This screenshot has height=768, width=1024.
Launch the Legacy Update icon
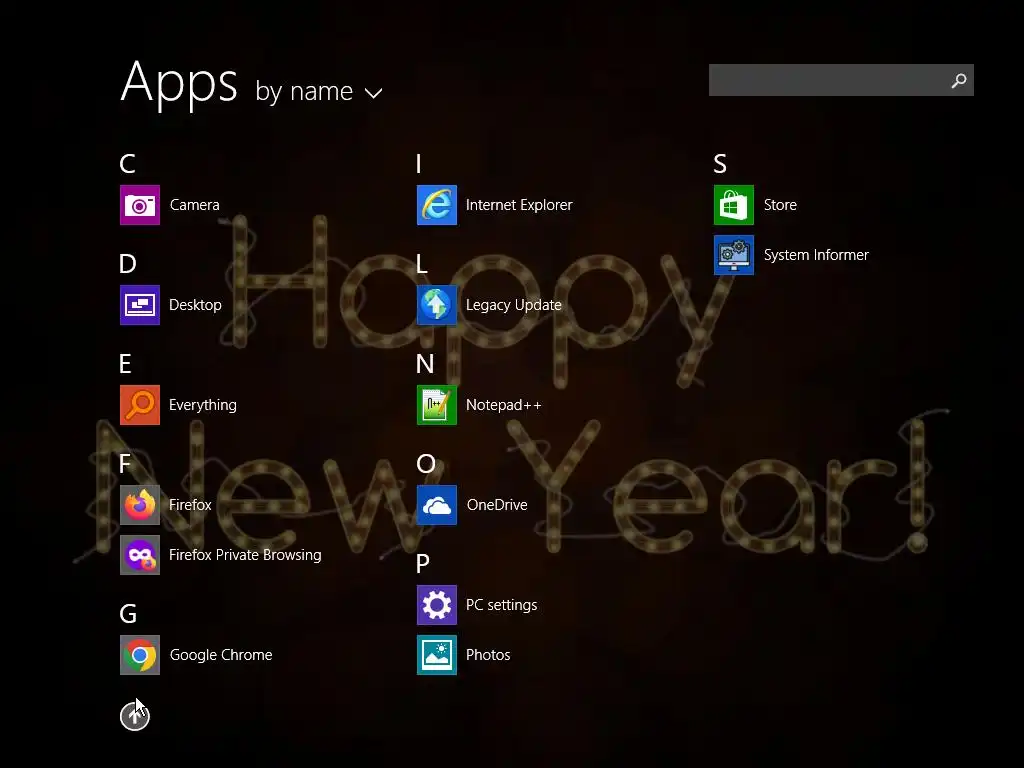tap(437, 304)
